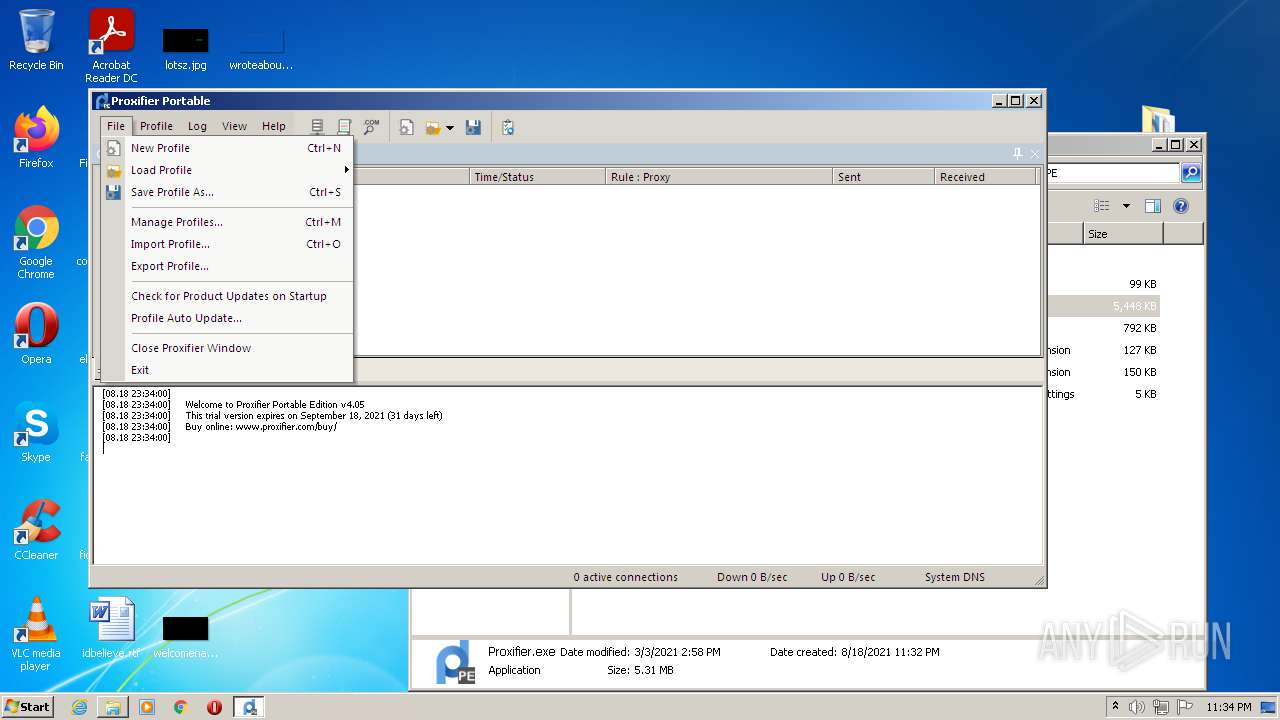This screenshot has height=720, width=1280.
Task: Expand the Load Profile submenu
Action: (227, 170)
